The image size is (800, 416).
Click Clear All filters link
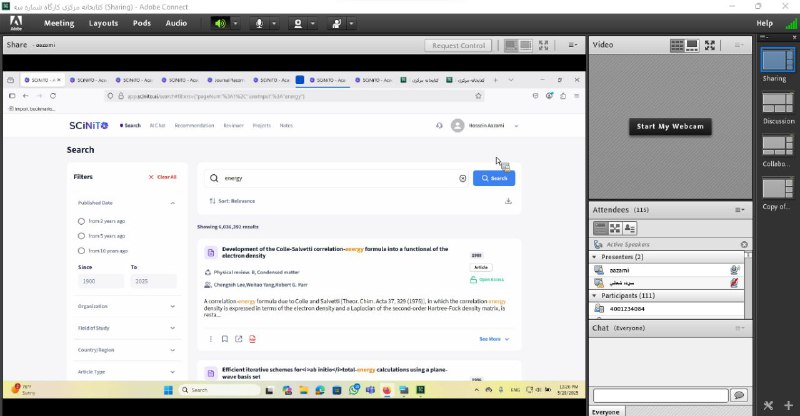click(162, 177)
